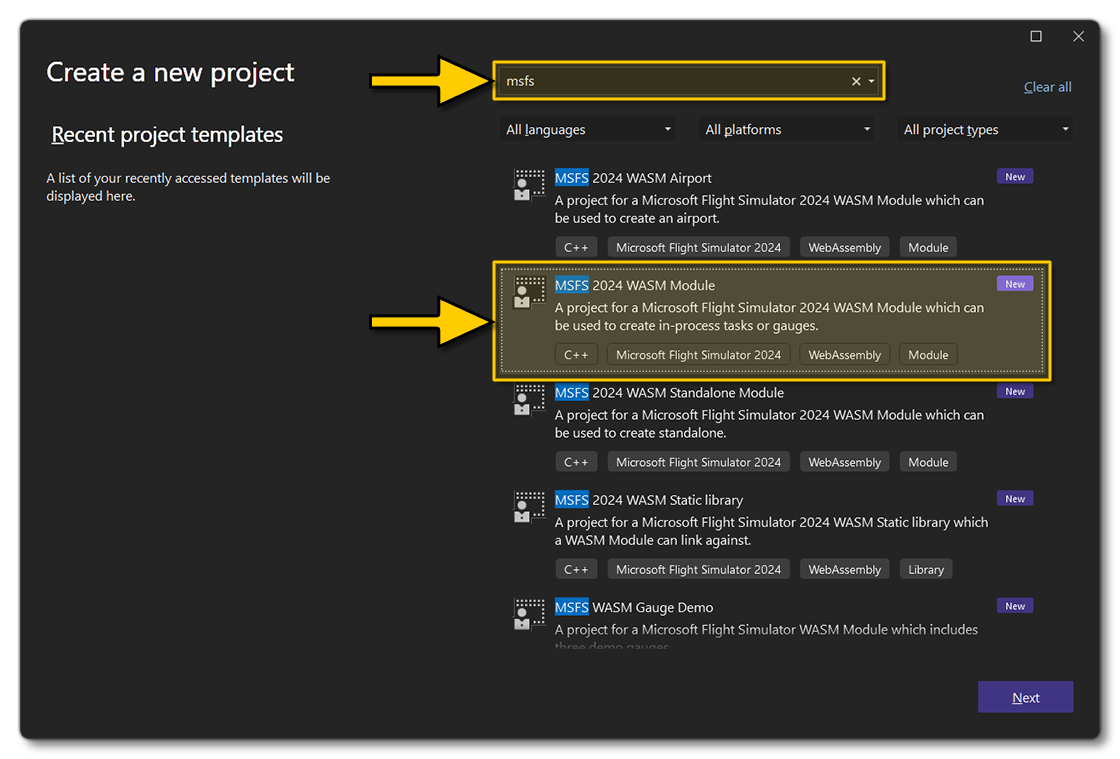Click the Next button
Image resolution: width=1120 pixels, height=759 pixels.
(x=1025, y=698)
